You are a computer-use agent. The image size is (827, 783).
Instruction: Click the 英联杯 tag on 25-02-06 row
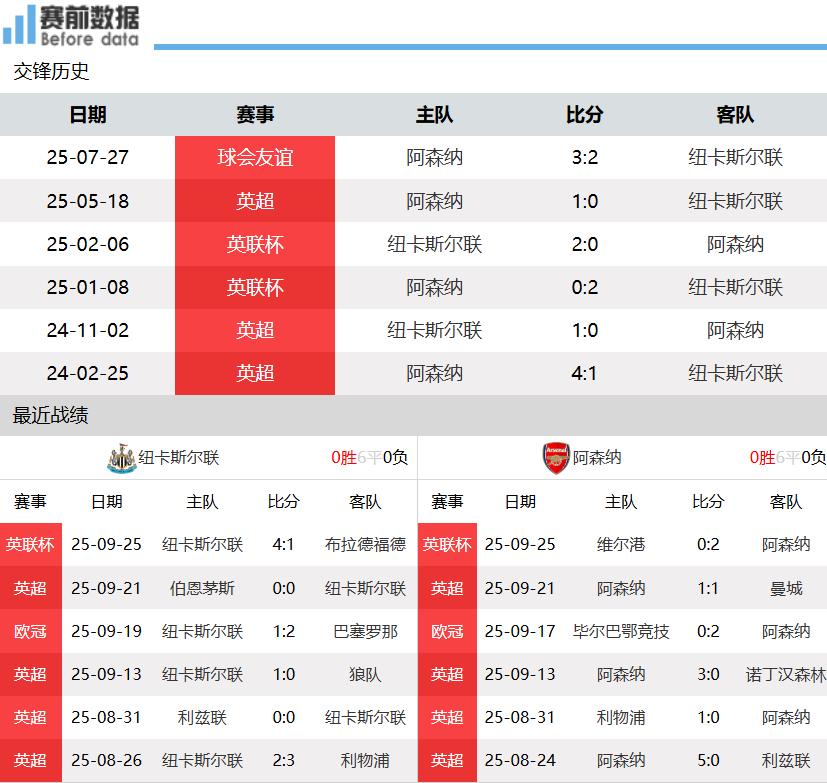255,244
